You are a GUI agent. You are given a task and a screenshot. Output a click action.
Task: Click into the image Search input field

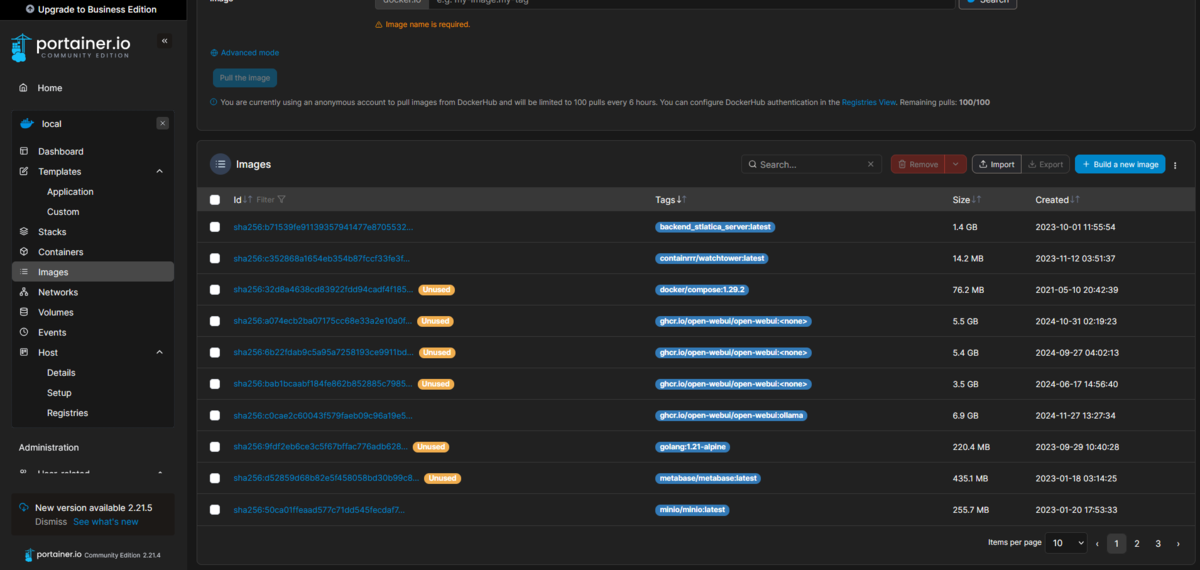(x=810, y=164)
